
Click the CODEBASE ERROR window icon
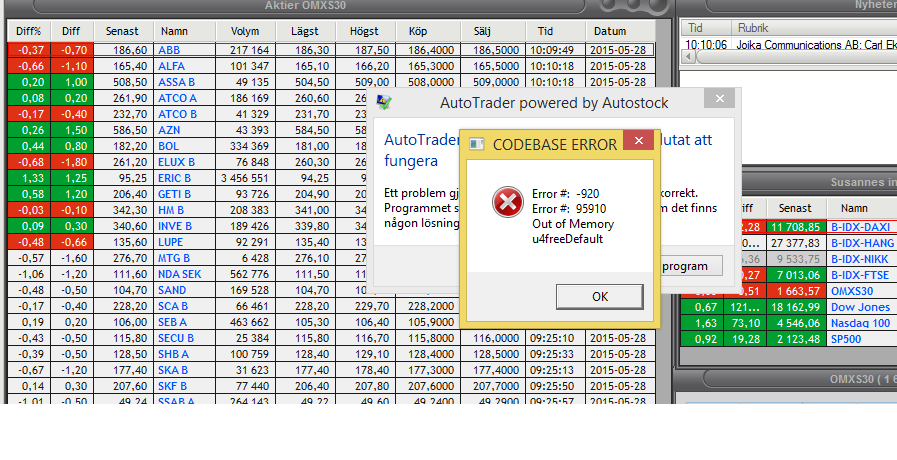[477, 145]
